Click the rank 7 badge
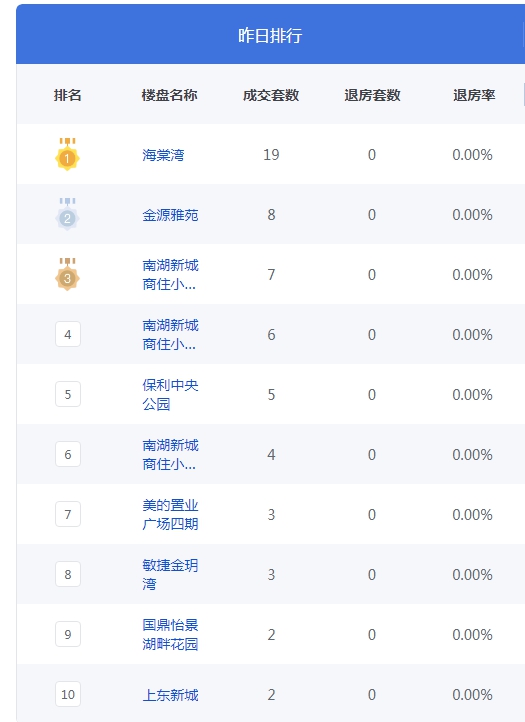Viewport: 525px width, 722px height. [x=68, y=514]
